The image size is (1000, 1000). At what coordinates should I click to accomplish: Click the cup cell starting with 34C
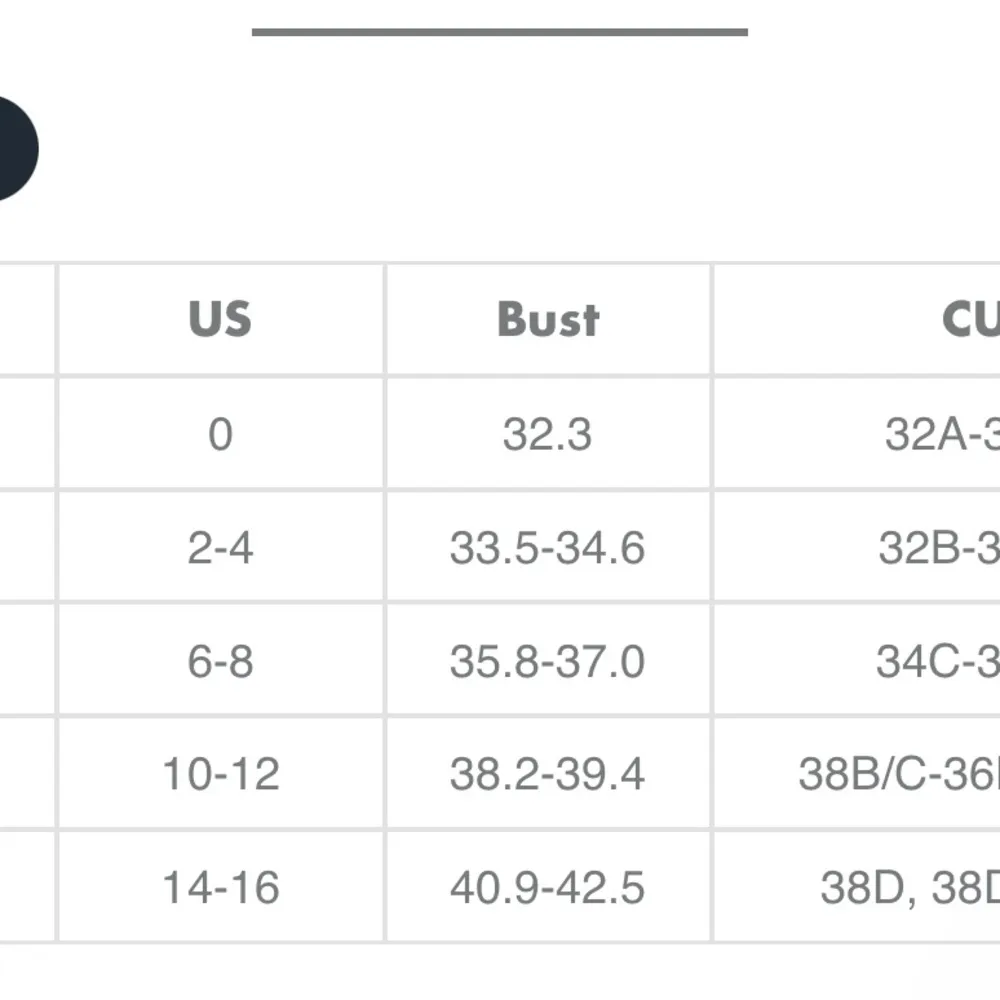[936, 661]
